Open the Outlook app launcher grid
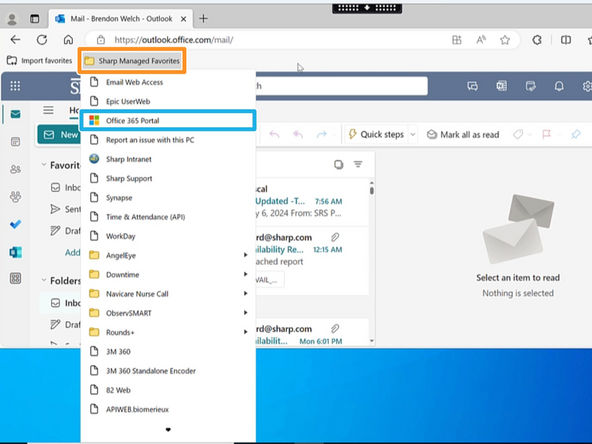 coord(15,86)
